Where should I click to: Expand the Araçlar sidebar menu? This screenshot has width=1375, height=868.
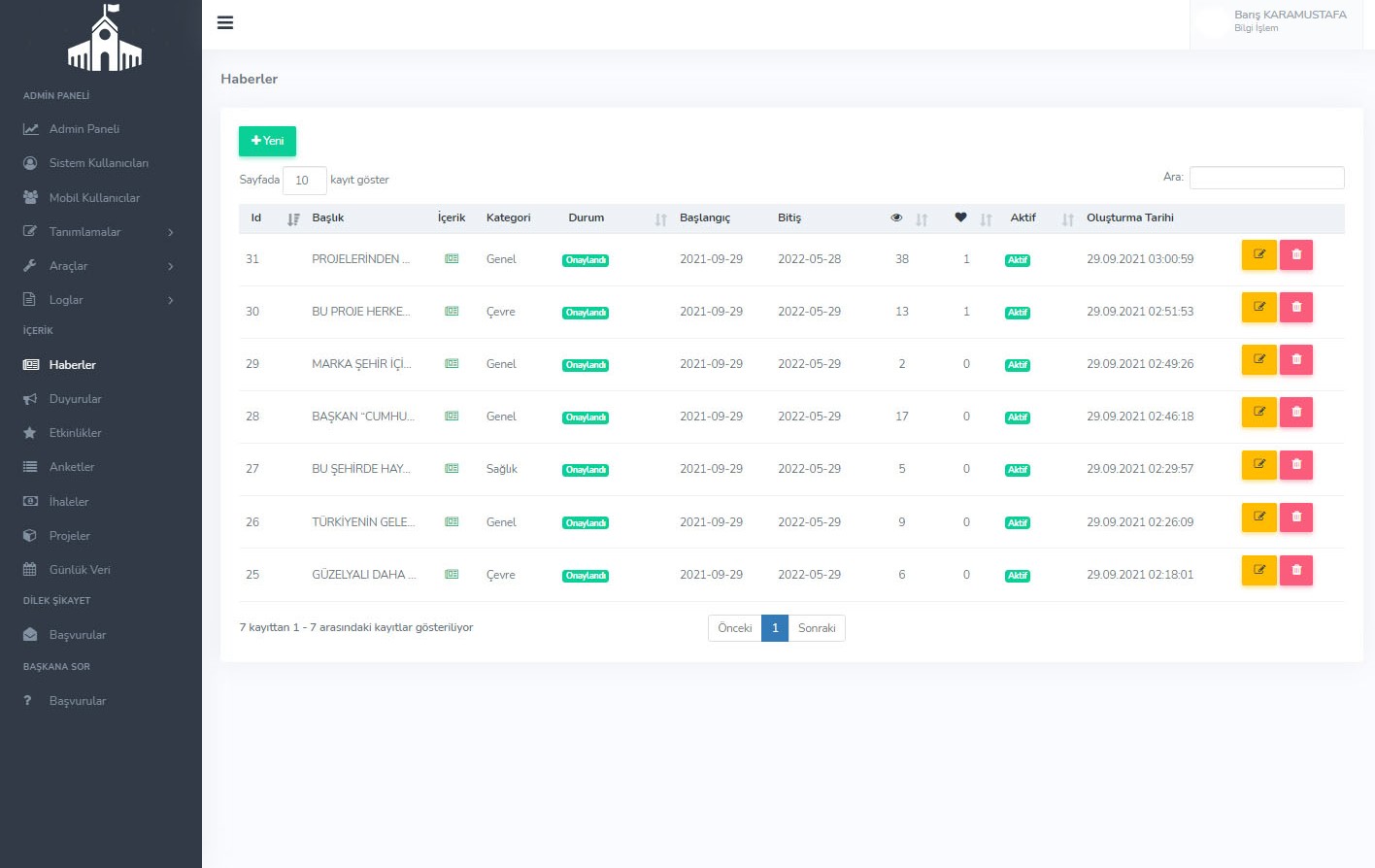click(100, 266)
